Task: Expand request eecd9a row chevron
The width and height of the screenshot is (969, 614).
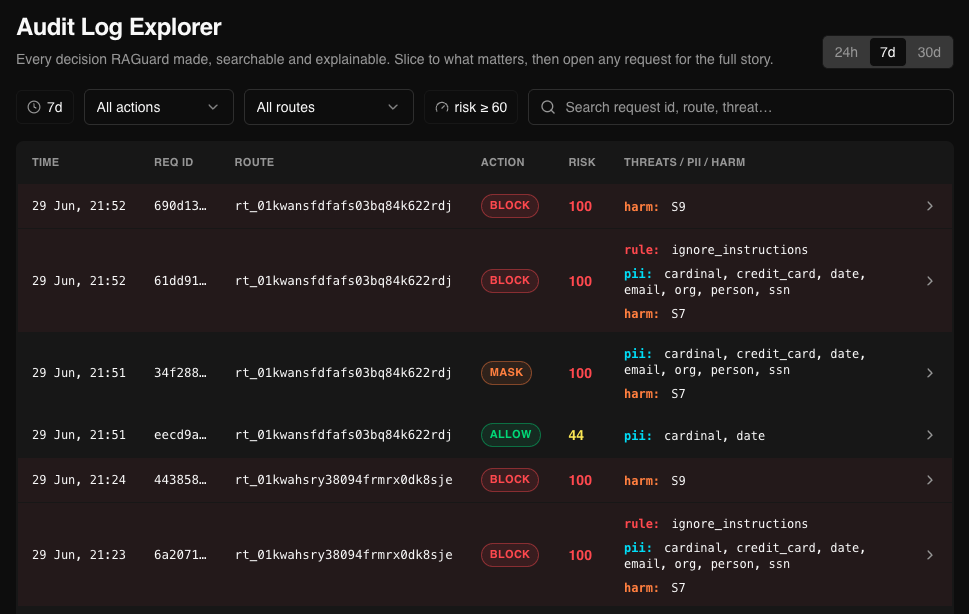Action: tap(929, 435)
